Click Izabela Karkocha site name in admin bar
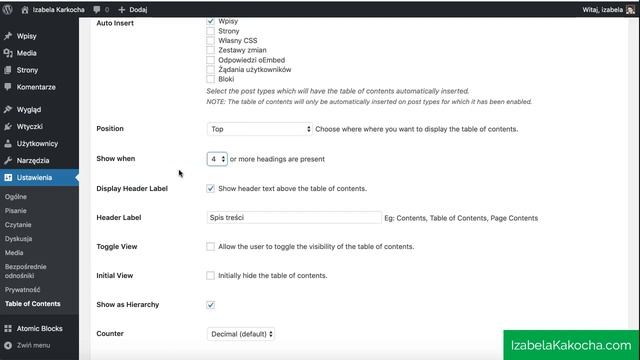Image resolution: width=640 pixels, height=360 pixels. pos(59,10)
